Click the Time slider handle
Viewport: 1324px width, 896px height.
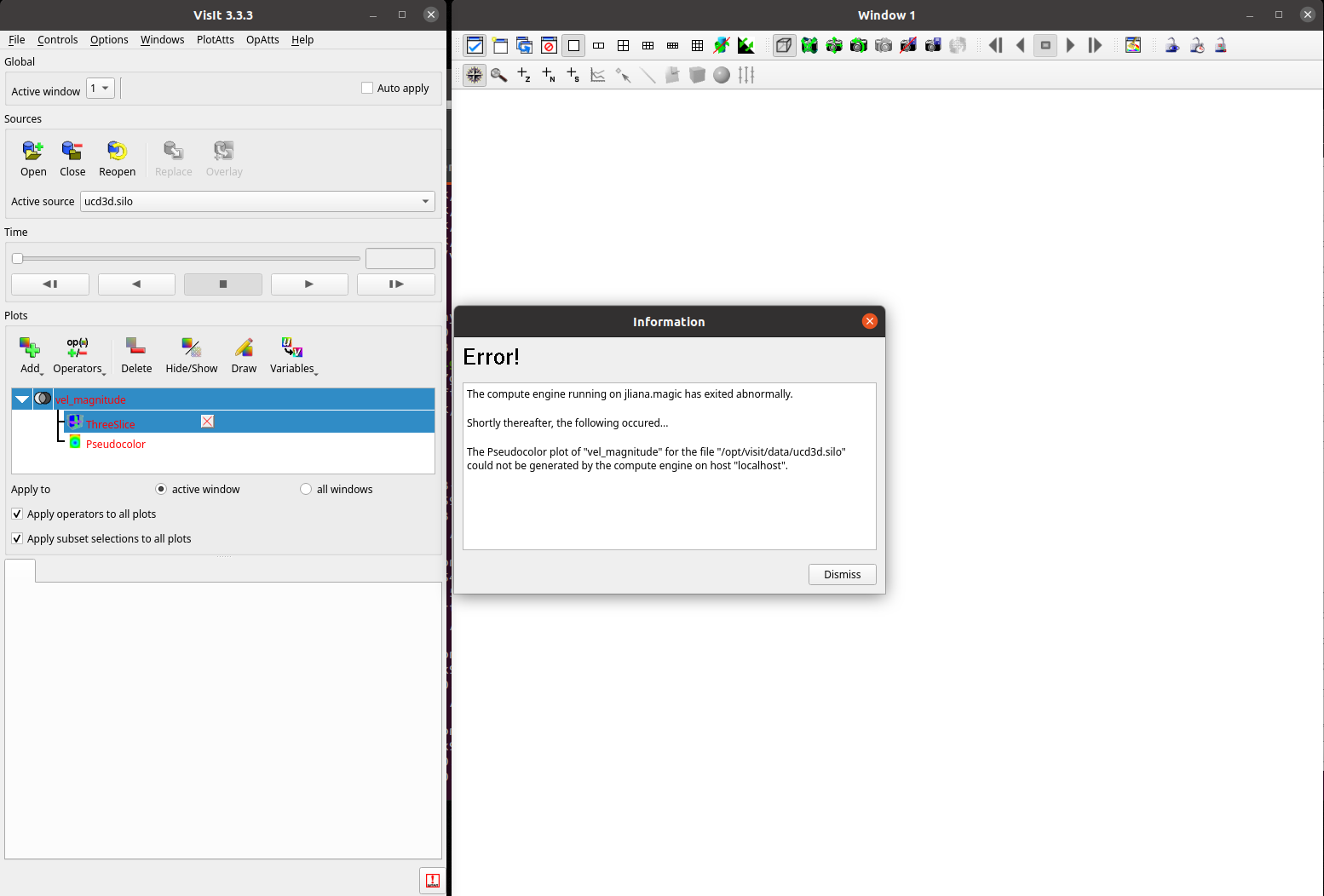pos(17,258)
